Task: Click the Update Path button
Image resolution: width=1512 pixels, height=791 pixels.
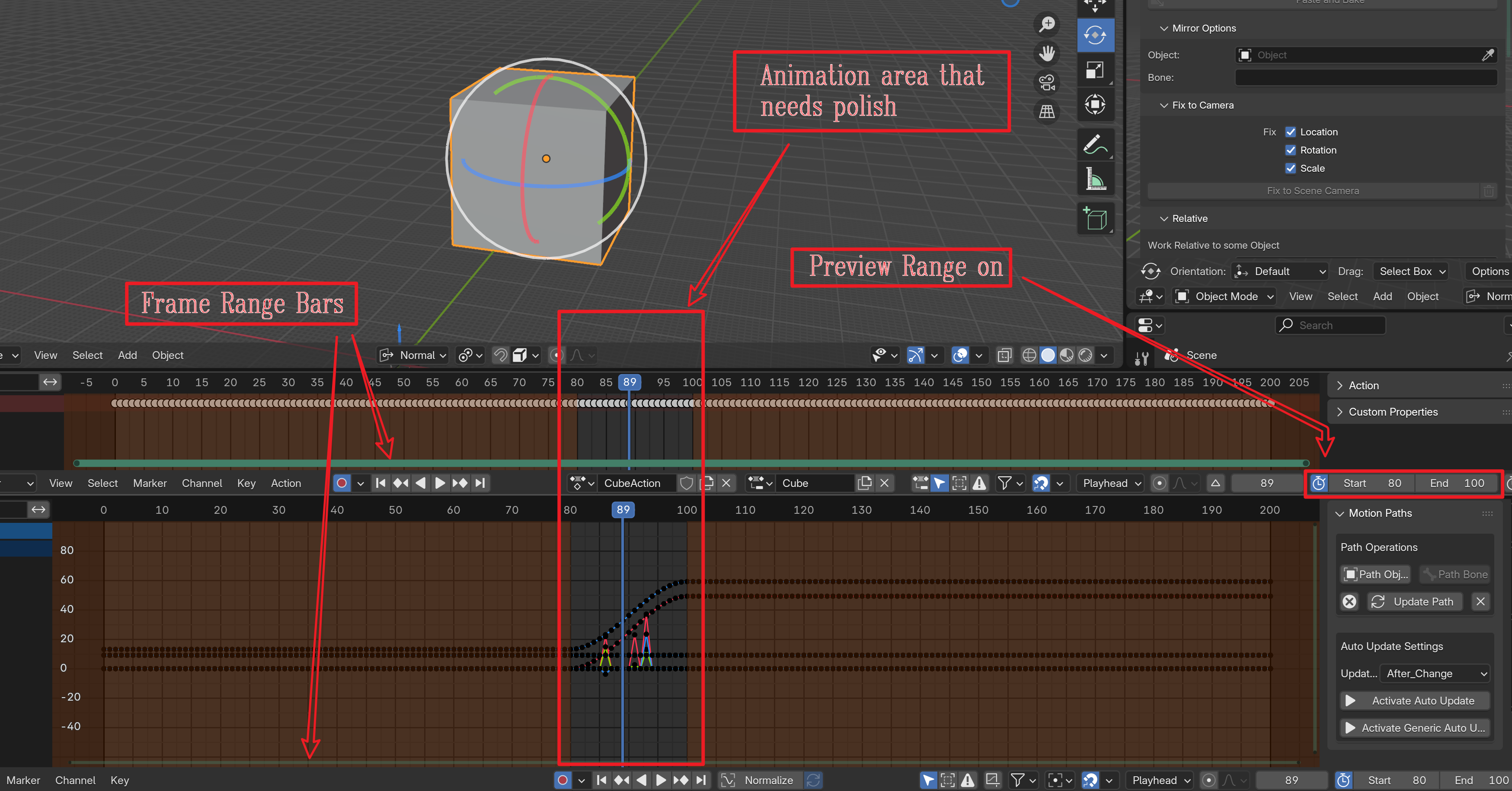Action: click(x=1415, y=602)
